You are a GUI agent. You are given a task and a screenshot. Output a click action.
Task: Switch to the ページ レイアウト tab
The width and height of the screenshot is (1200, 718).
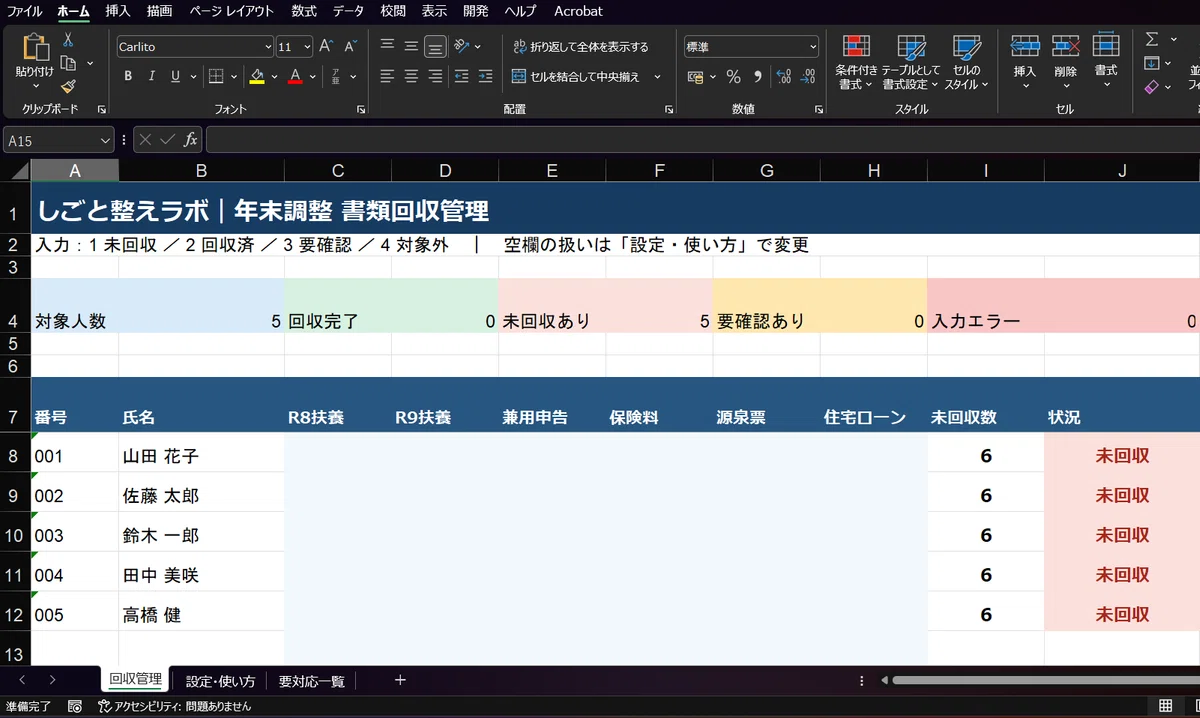coord(231,11)
